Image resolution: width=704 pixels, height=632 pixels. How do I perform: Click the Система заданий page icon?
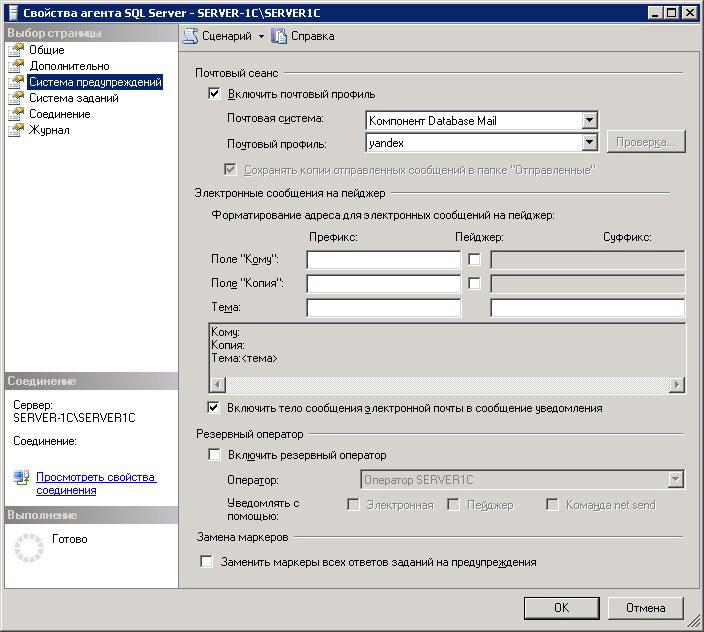(x=15, y=98)
